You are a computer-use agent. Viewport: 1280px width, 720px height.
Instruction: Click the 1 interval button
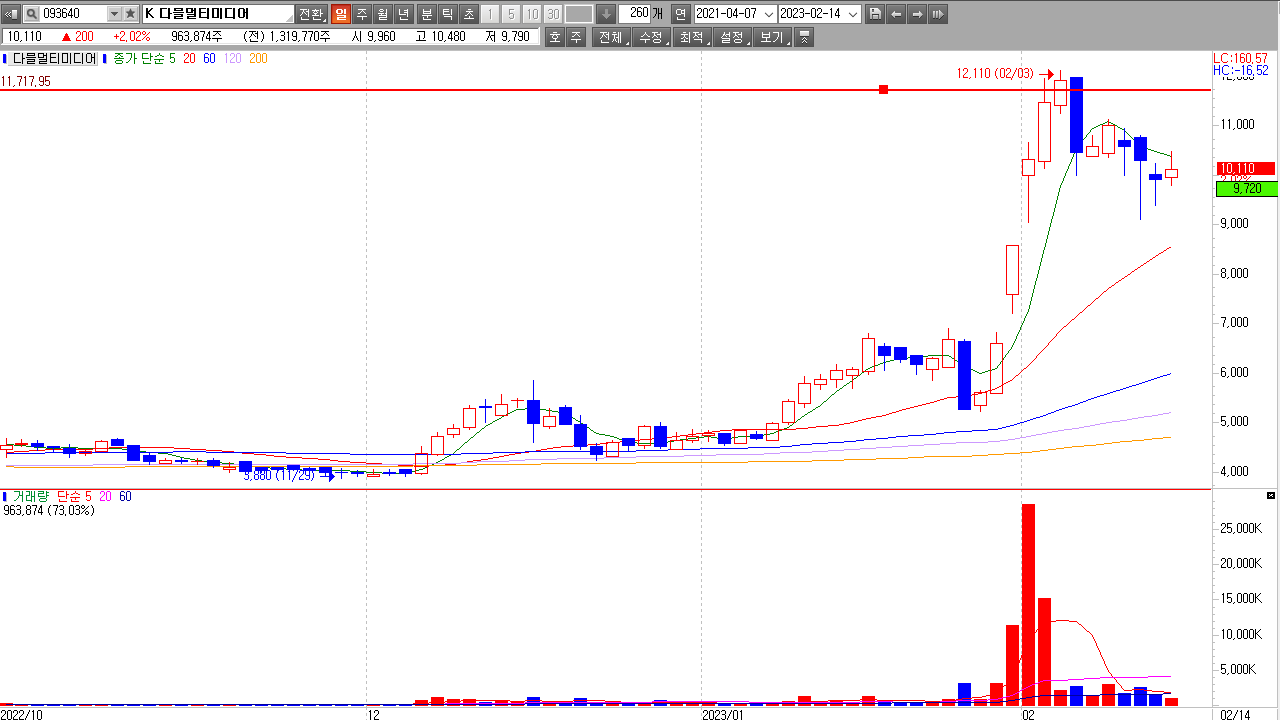(490, 14)
